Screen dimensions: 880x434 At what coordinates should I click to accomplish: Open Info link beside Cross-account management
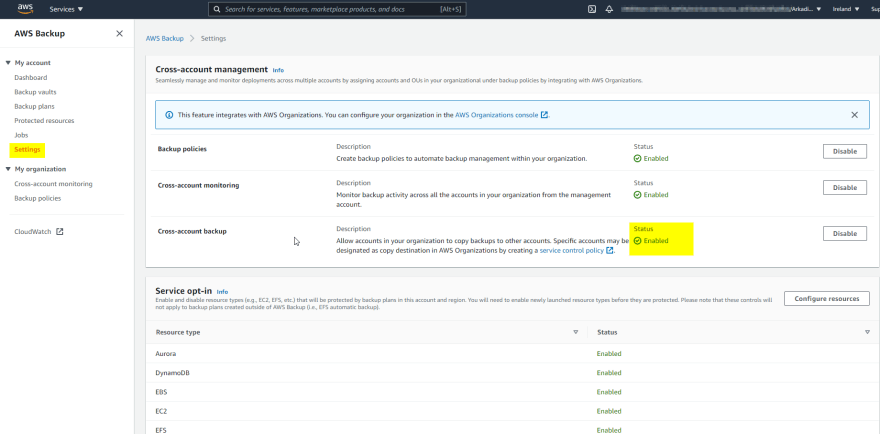click(x=278, y=70)
